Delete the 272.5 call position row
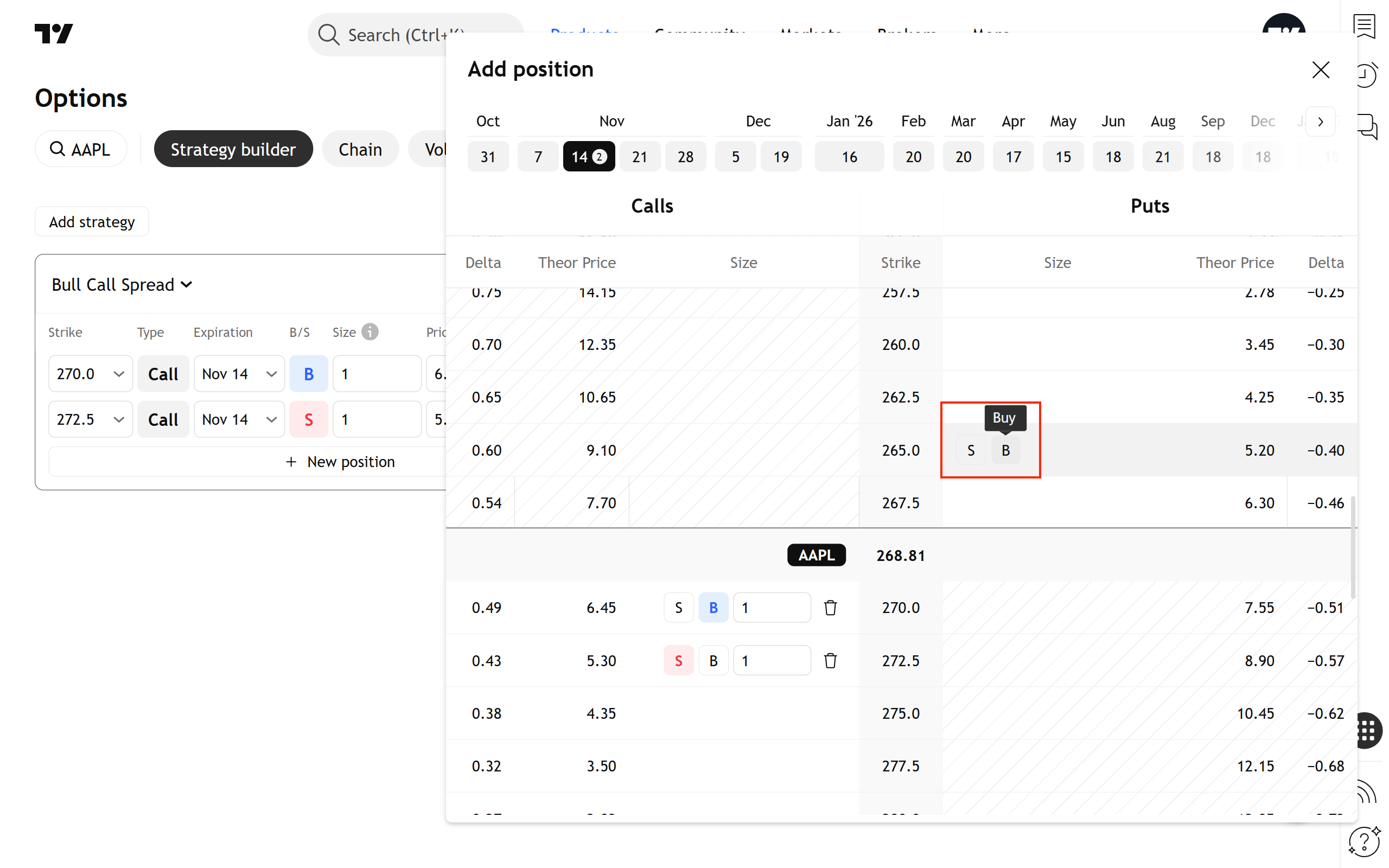Screen dimensions: 1389x868 coord(830,660)
